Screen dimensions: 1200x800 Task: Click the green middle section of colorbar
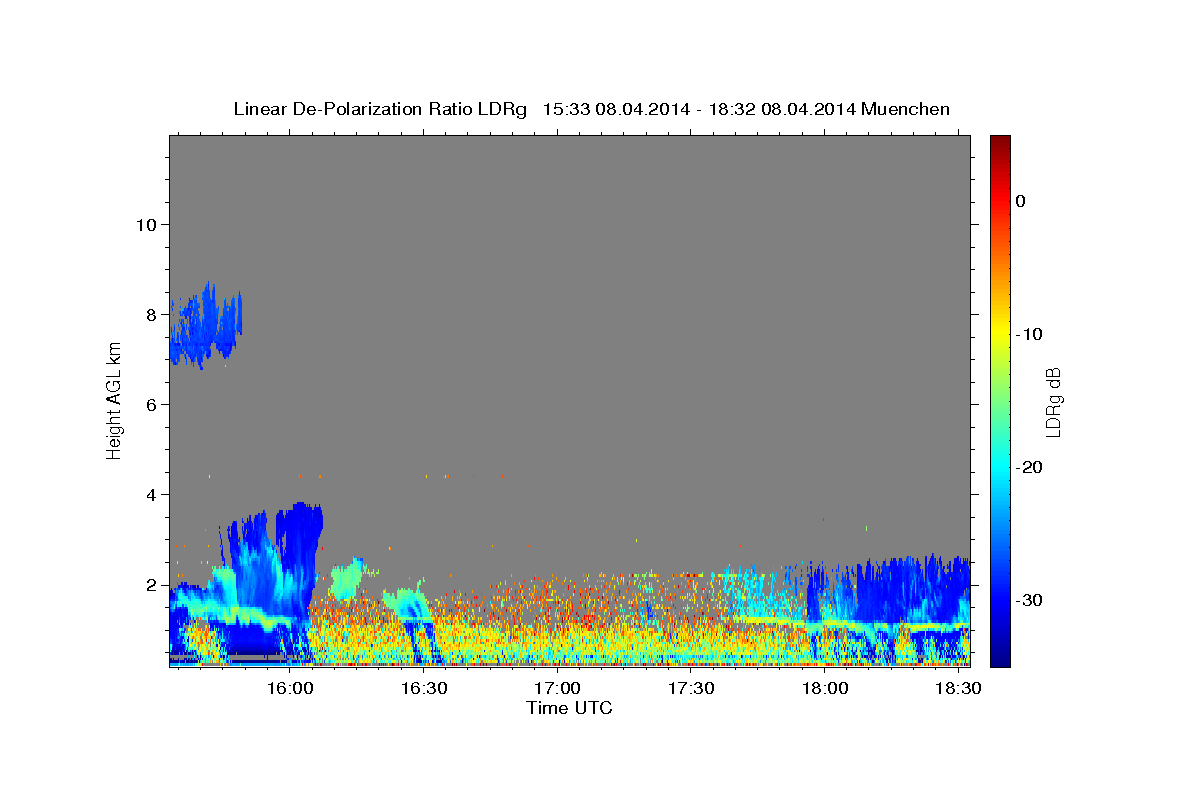click(x=1000, y=400)
